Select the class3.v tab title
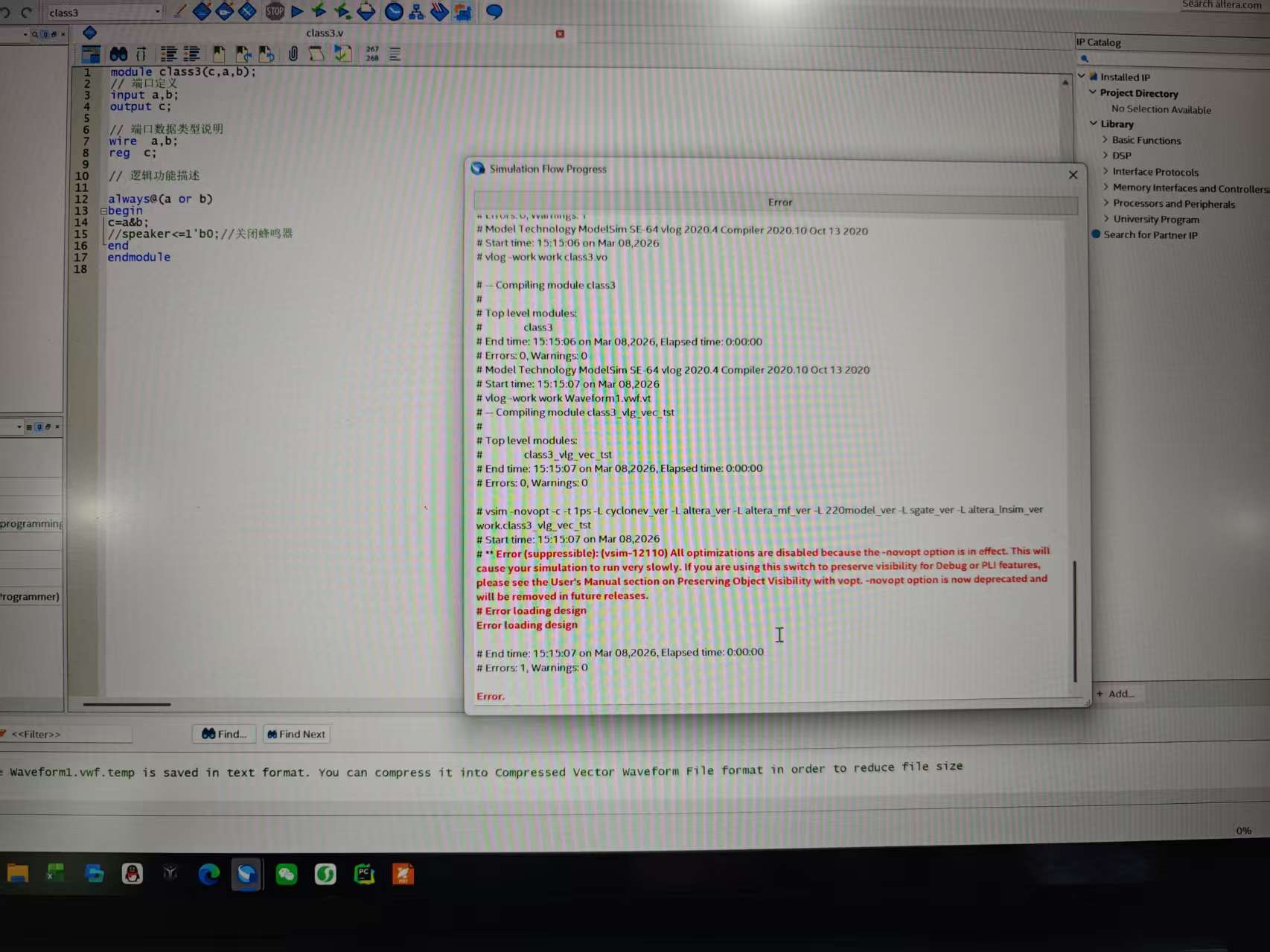The image size is (1270, 952). (325, 33)
